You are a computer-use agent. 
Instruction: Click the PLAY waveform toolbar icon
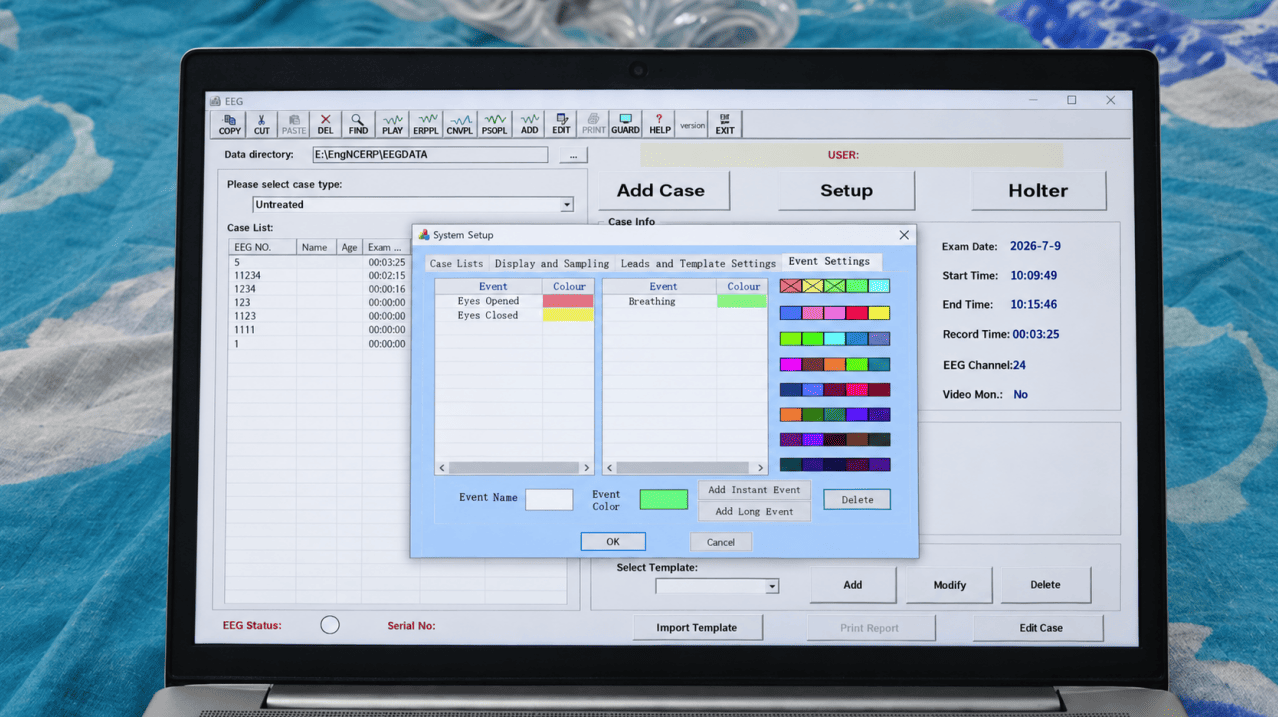pyautogui.click(x=392, y=124)
